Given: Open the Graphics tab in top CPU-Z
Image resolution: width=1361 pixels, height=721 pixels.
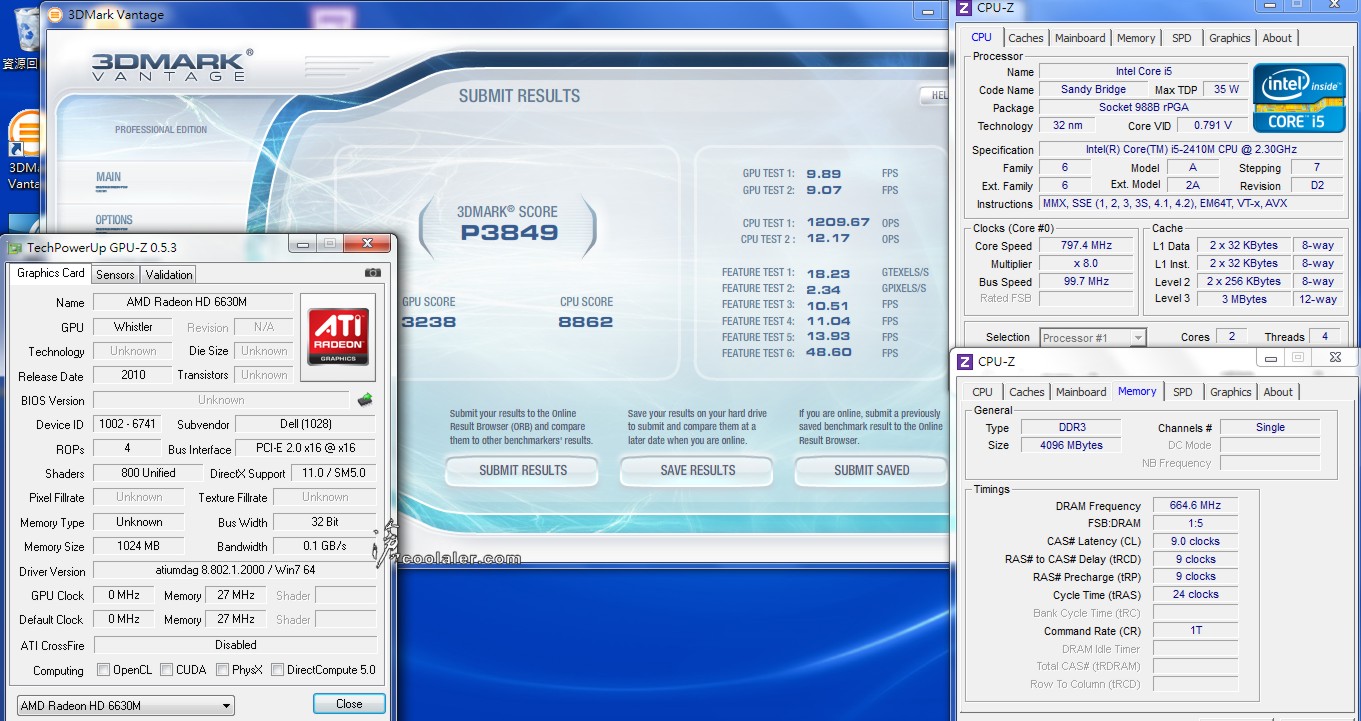Looking at the screenshot, I should coord(1230,38).
